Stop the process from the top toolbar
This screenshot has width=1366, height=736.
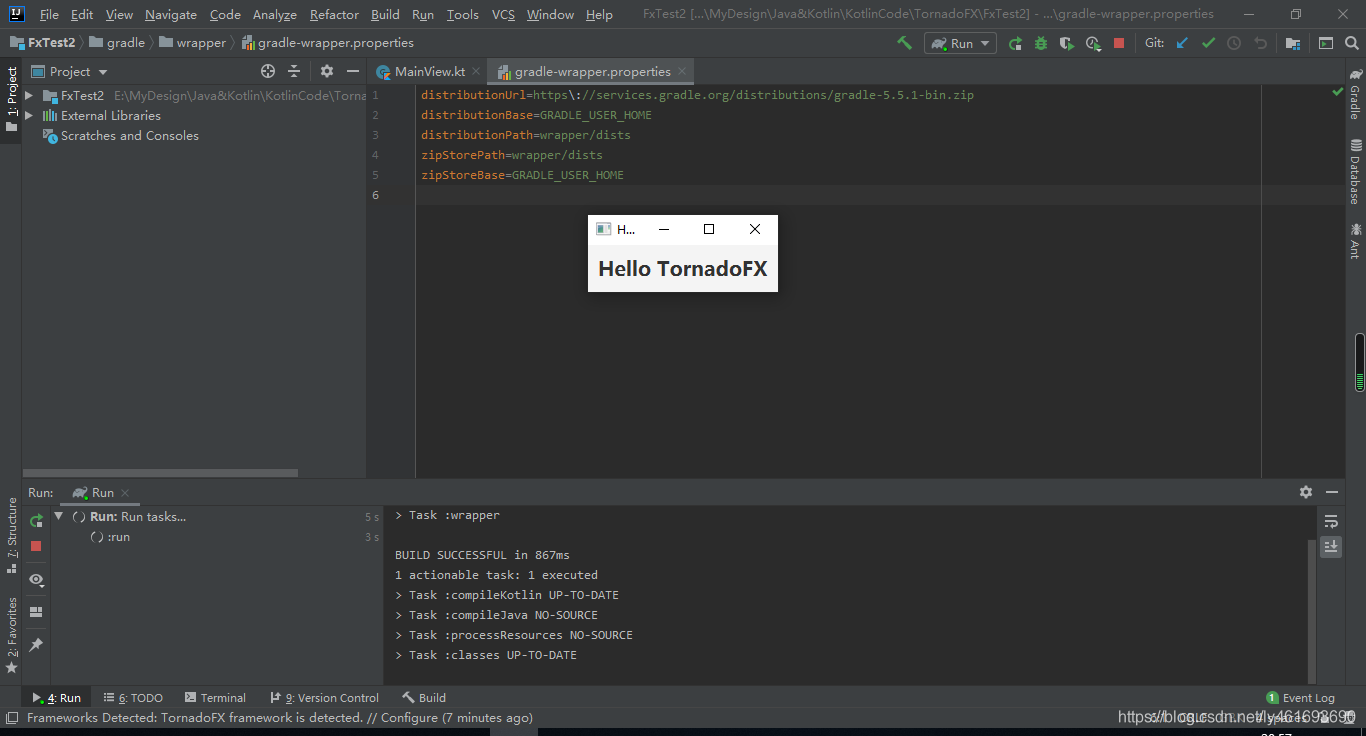[x=1119, y=43]
